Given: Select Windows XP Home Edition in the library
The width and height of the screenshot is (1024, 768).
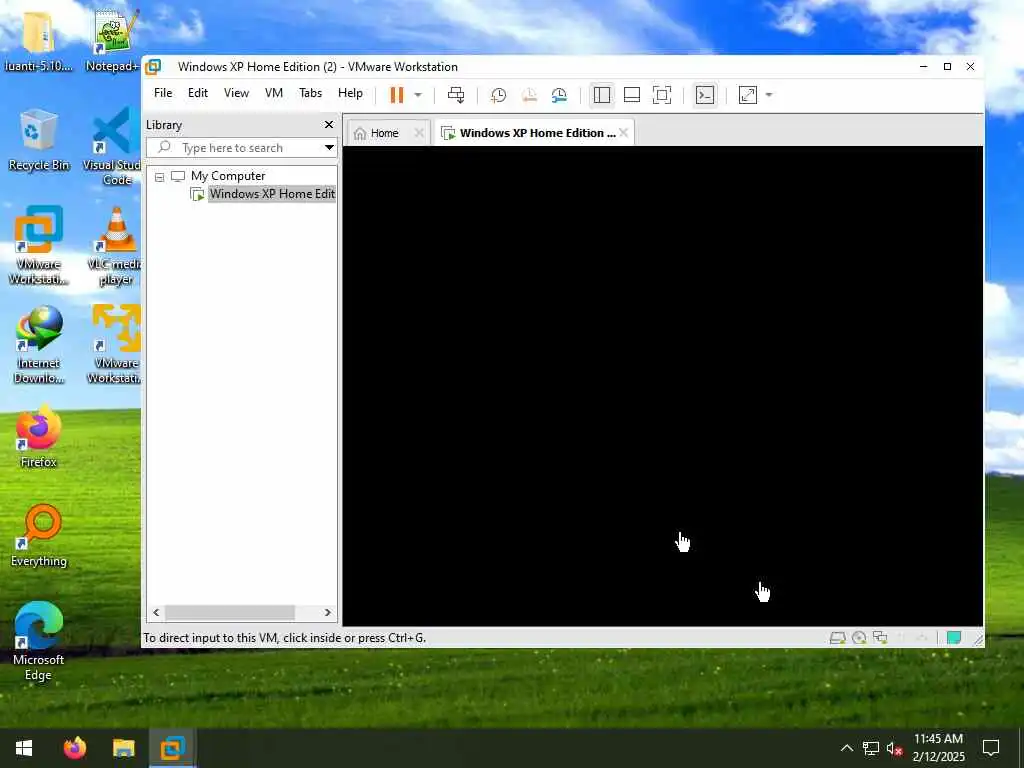Looking at the screenshot, I should 272,194.
